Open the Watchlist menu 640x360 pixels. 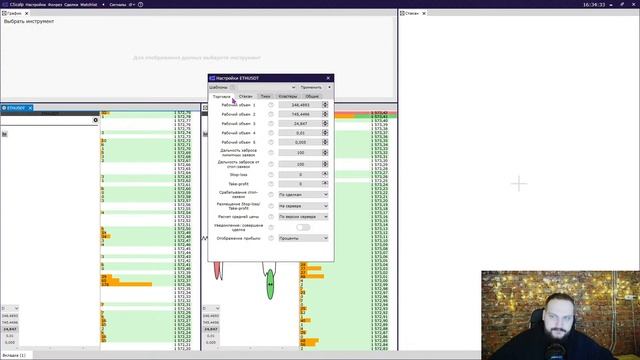coord(89,4)
